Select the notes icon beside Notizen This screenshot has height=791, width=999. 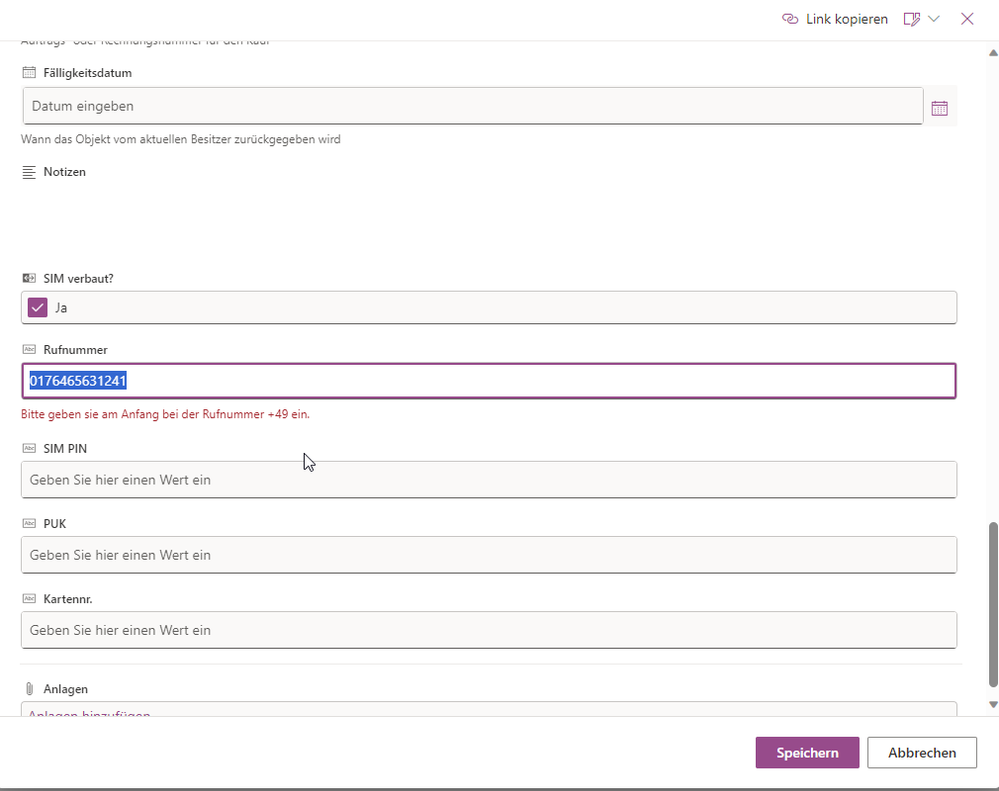(27, 171)
